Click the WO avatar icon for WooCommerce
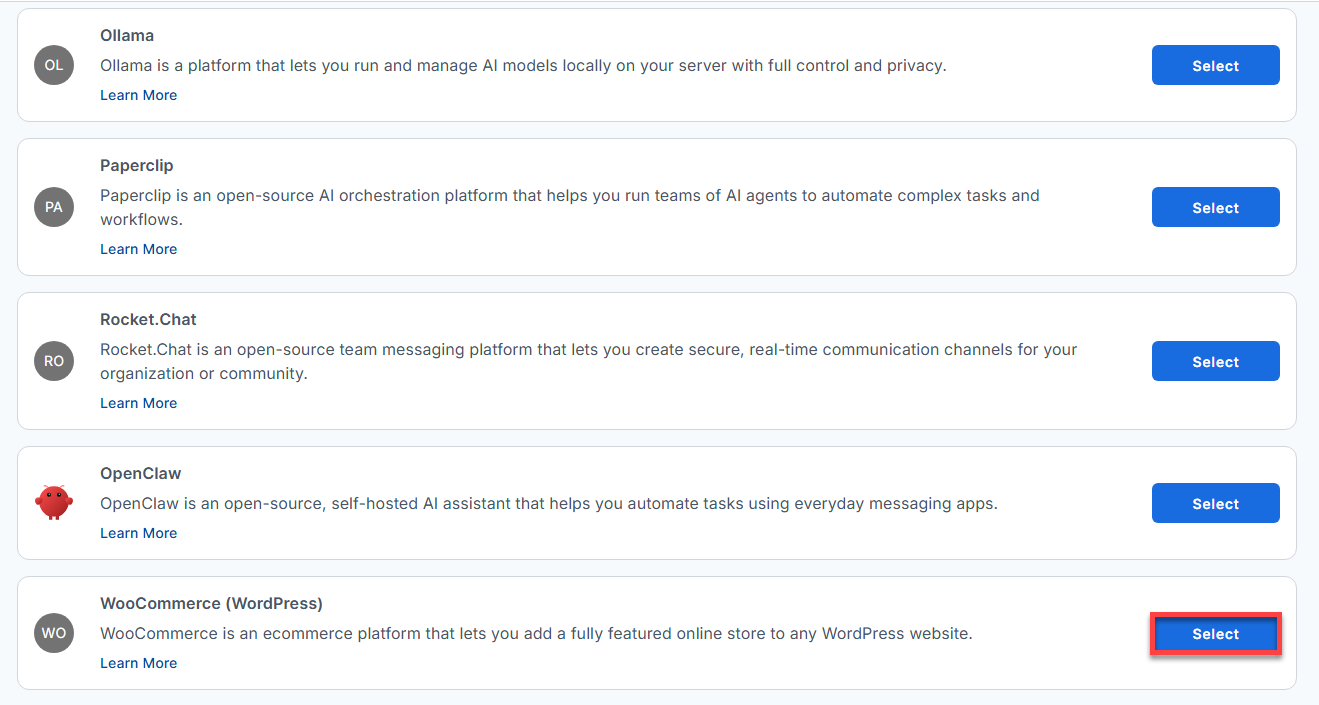 pyautogui.click(x=54, y=633)
